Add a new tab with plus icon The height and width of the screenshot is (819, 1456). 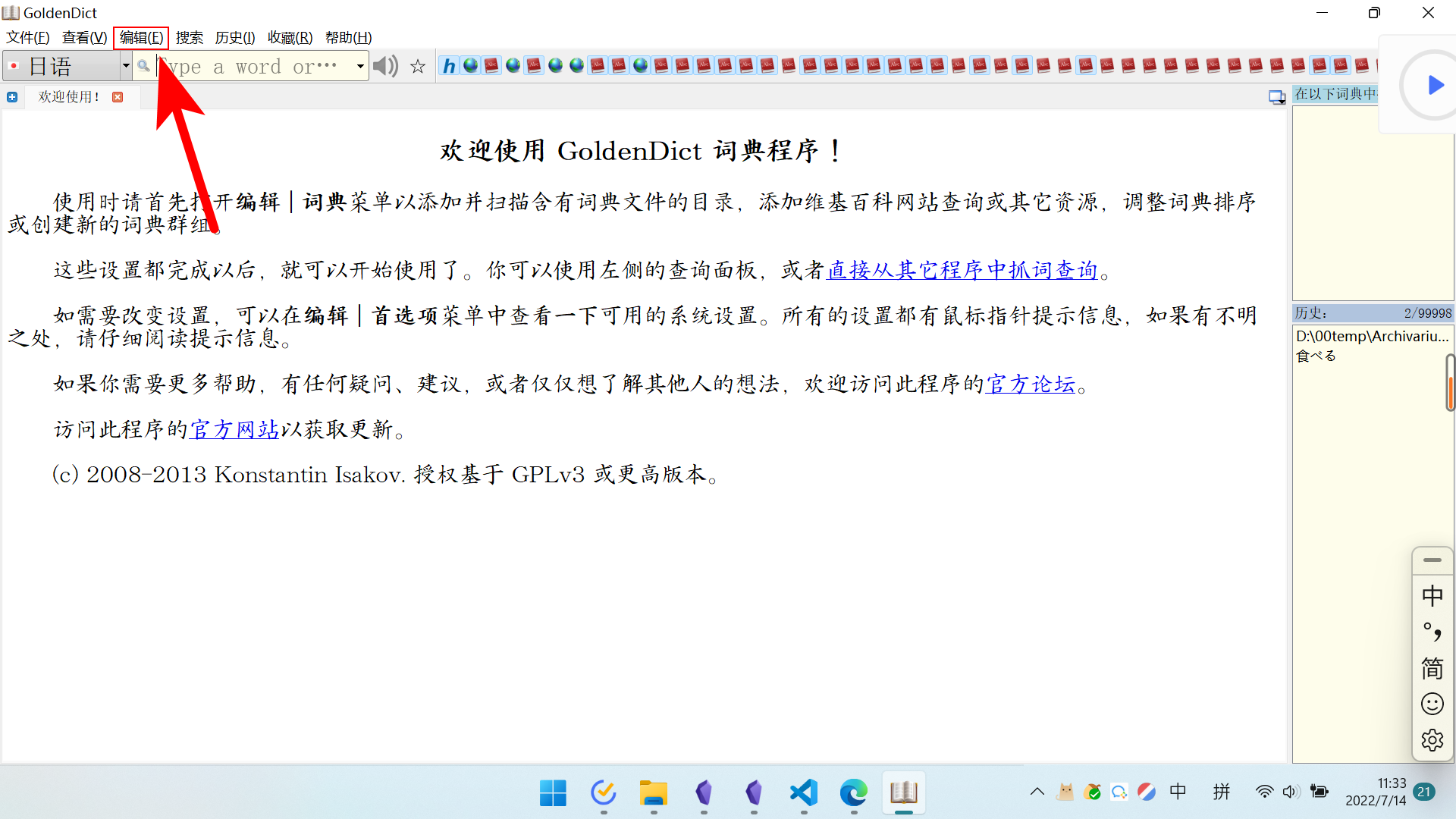(x=12, y=97)
